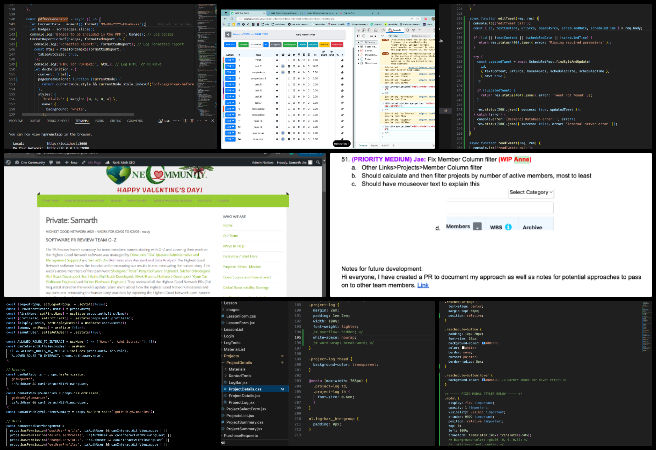
Task: Click the WBS info icon
Action: 508,227
